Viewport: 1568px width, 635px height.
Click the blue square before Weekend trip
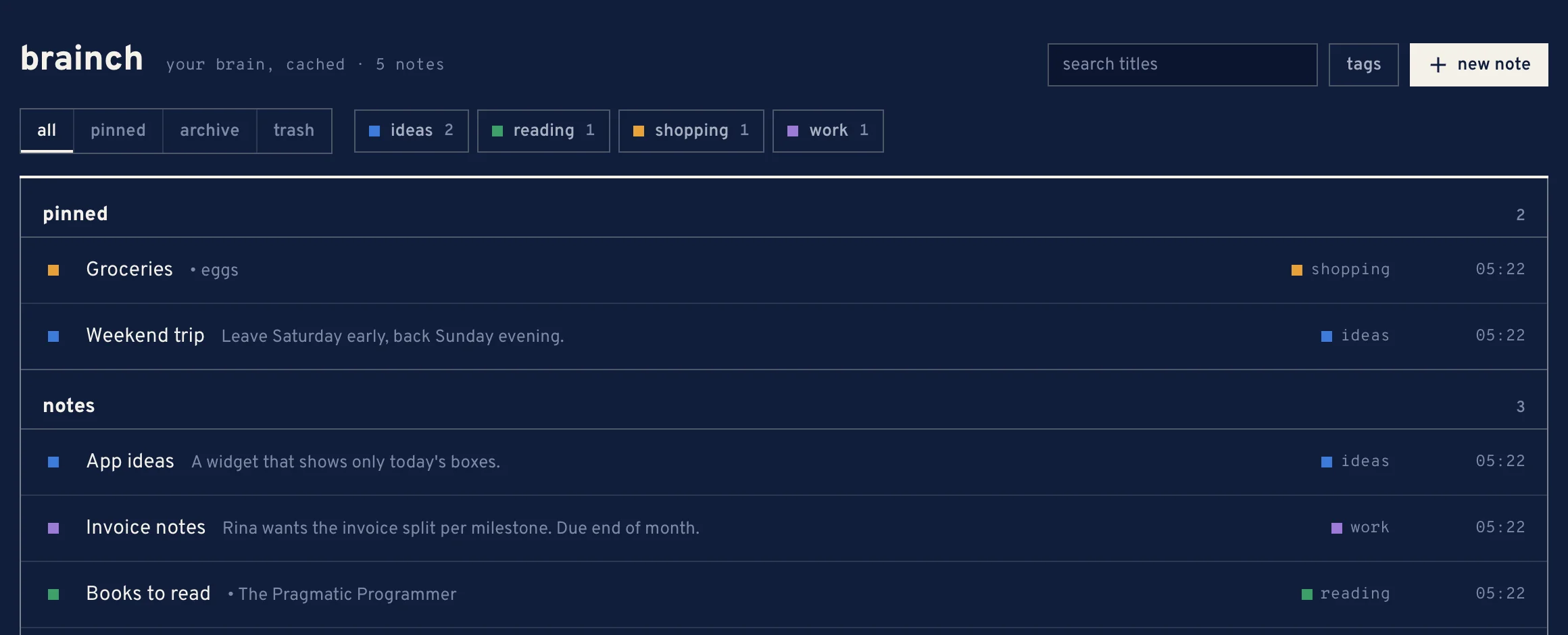(x=53, y=336)
